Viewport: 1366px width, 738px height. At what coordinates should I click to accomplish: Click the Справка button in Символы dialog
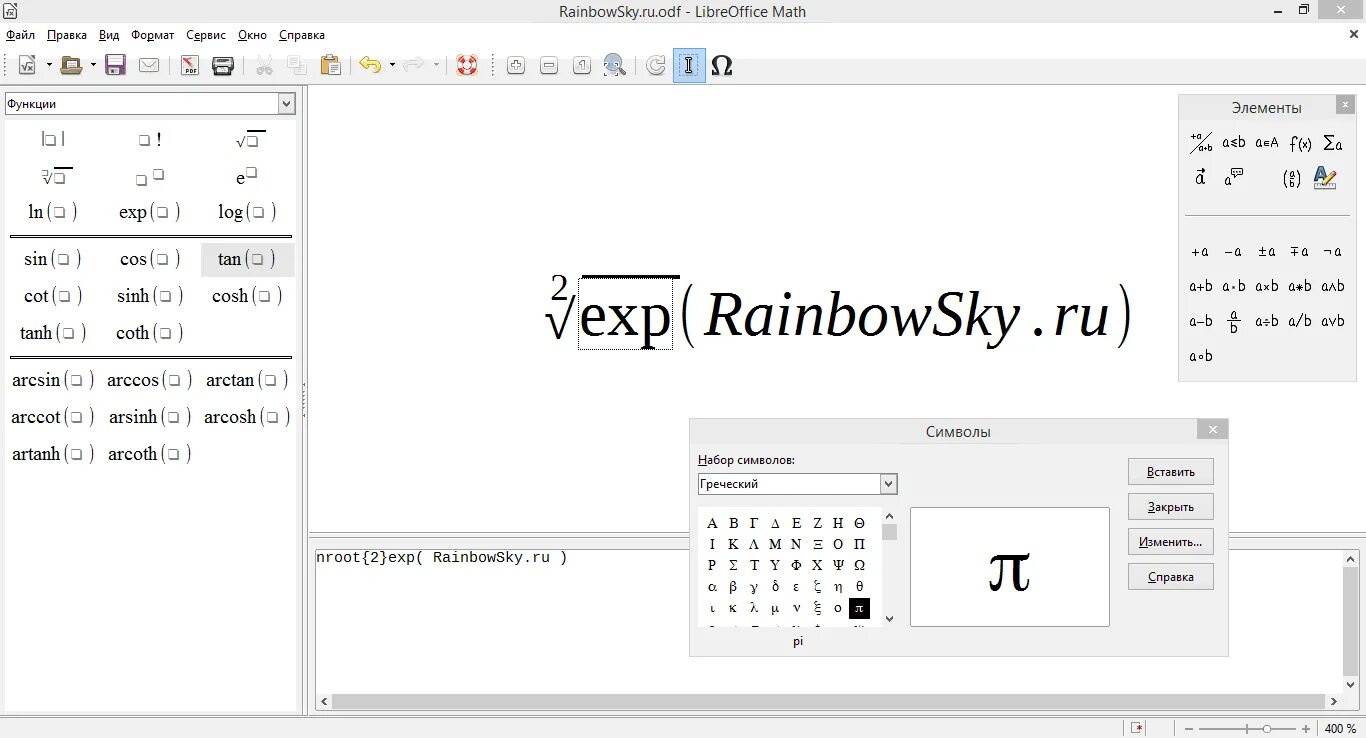1171,577
